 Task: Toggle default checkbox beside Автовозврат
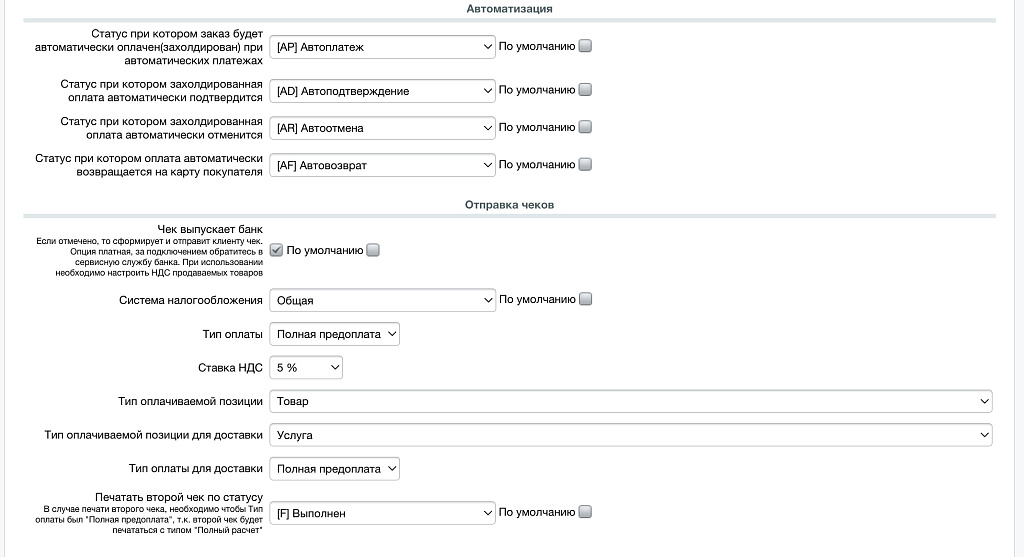pyautogui.click(x=585, y=164)
